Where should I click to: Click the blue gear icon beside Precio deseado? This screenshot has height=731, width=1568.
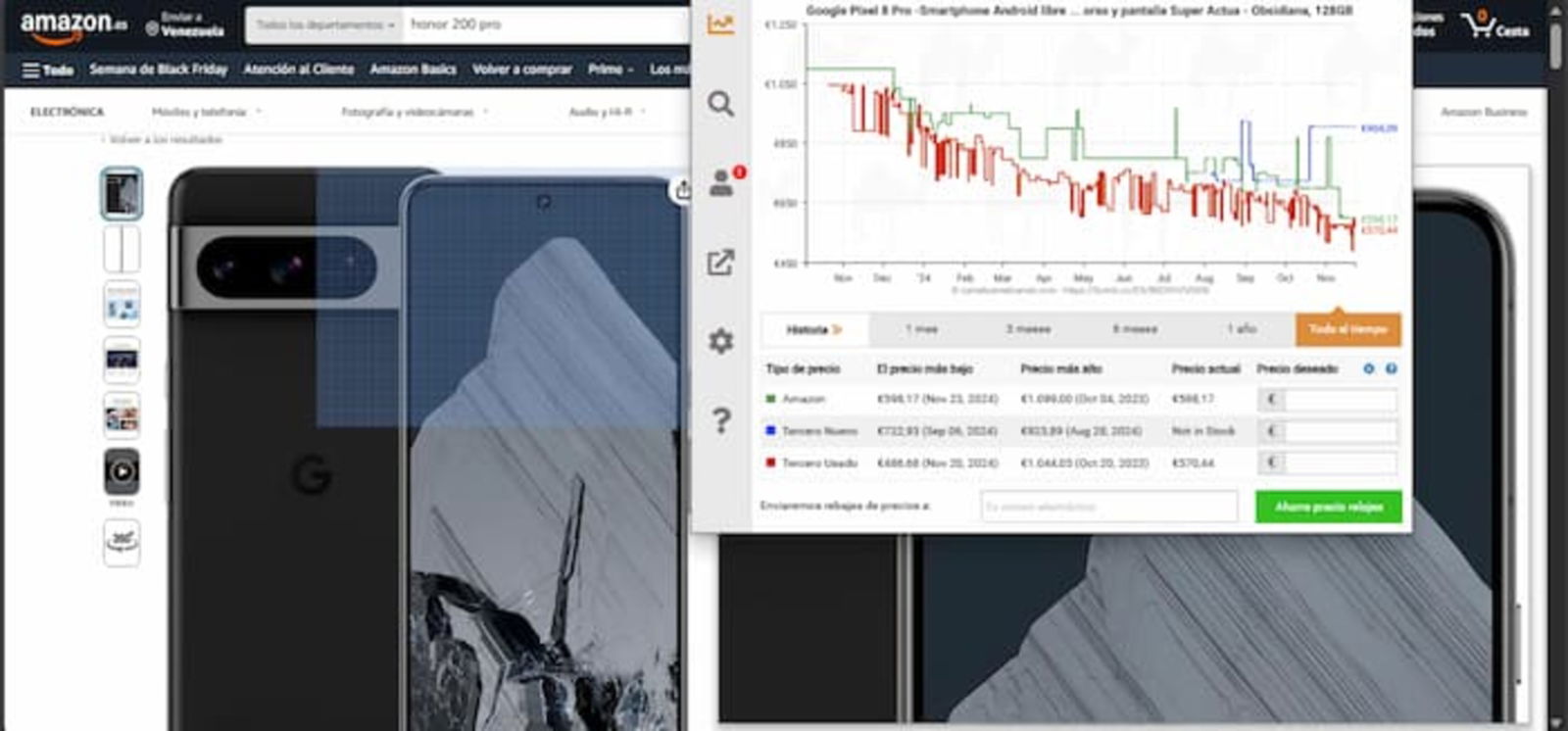(1369, 368)
